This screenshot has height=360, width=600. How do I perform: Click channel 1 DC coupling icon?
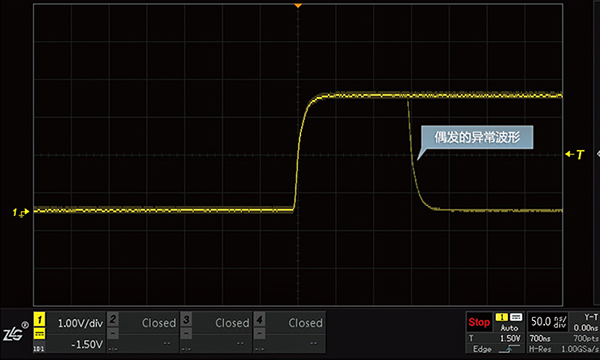(x=39, y=332)
